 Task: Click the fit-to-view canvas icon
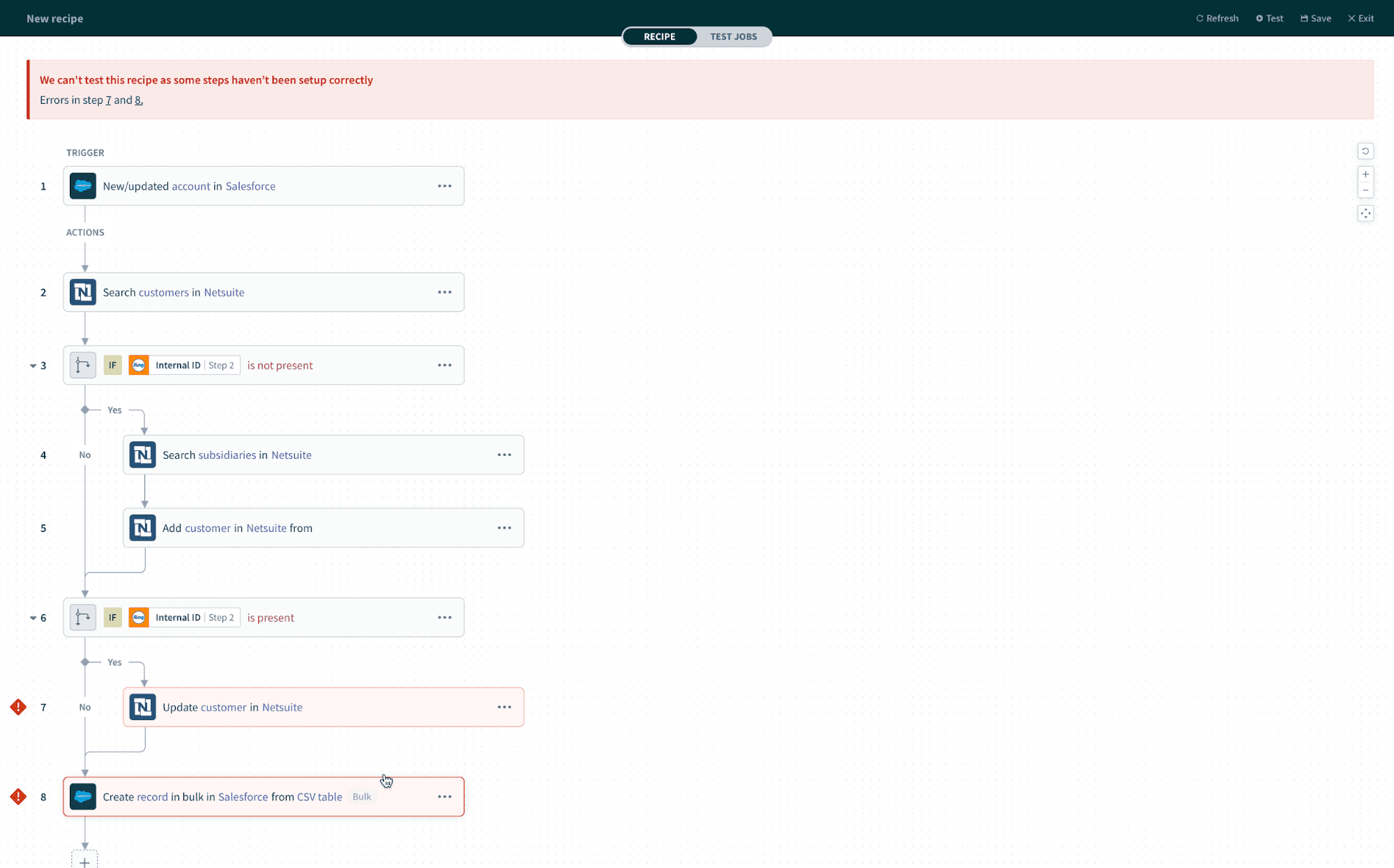click(1365, 213)
